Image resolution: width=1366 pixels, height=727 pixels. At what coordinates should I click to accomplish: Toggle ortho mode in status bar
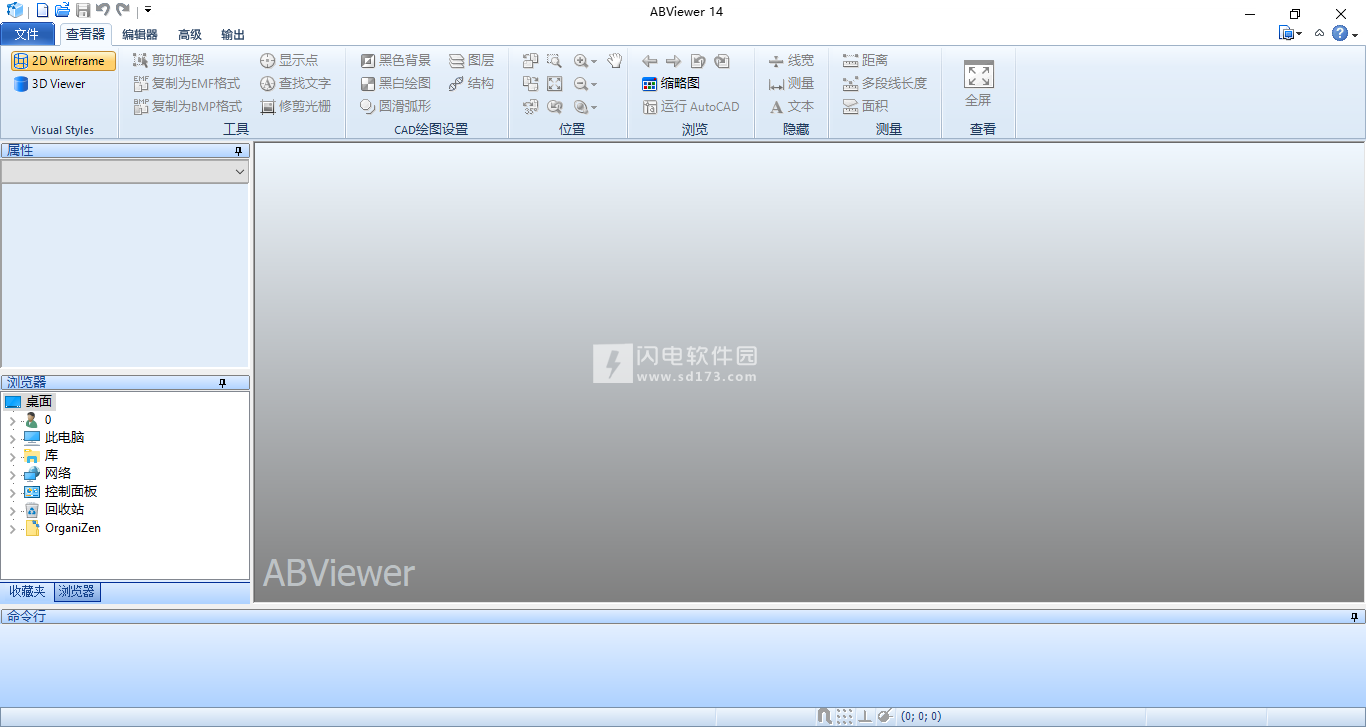(x=865, y=716)
